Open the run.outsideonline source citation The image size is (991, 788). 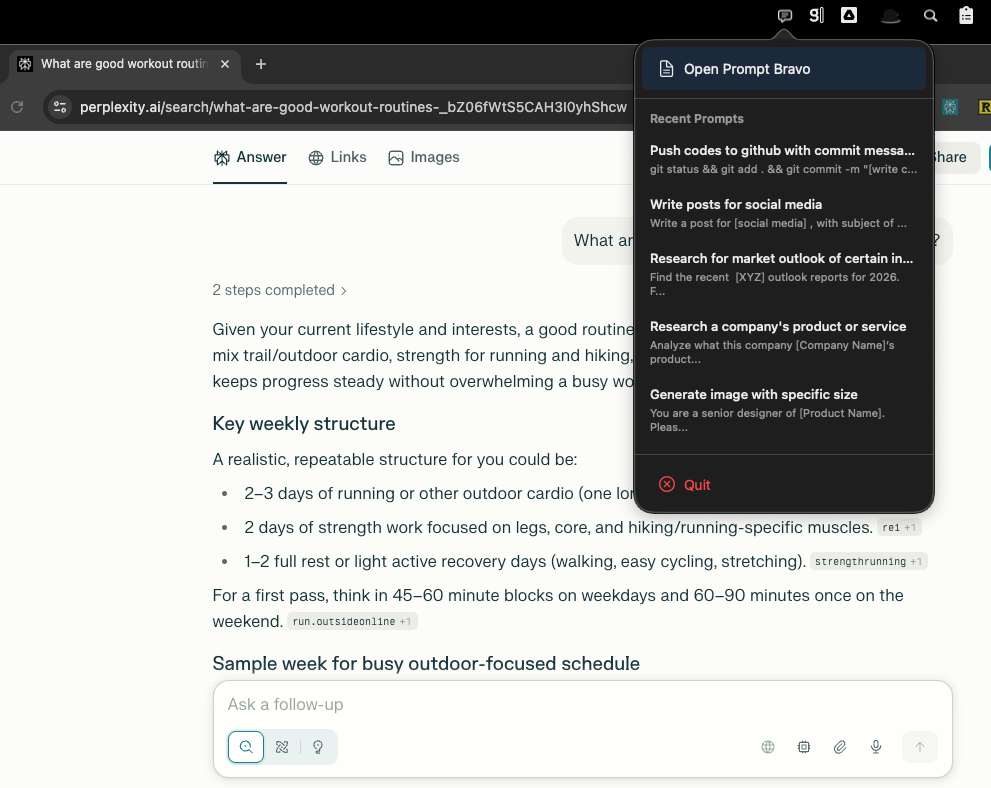(x=352, y=622)
